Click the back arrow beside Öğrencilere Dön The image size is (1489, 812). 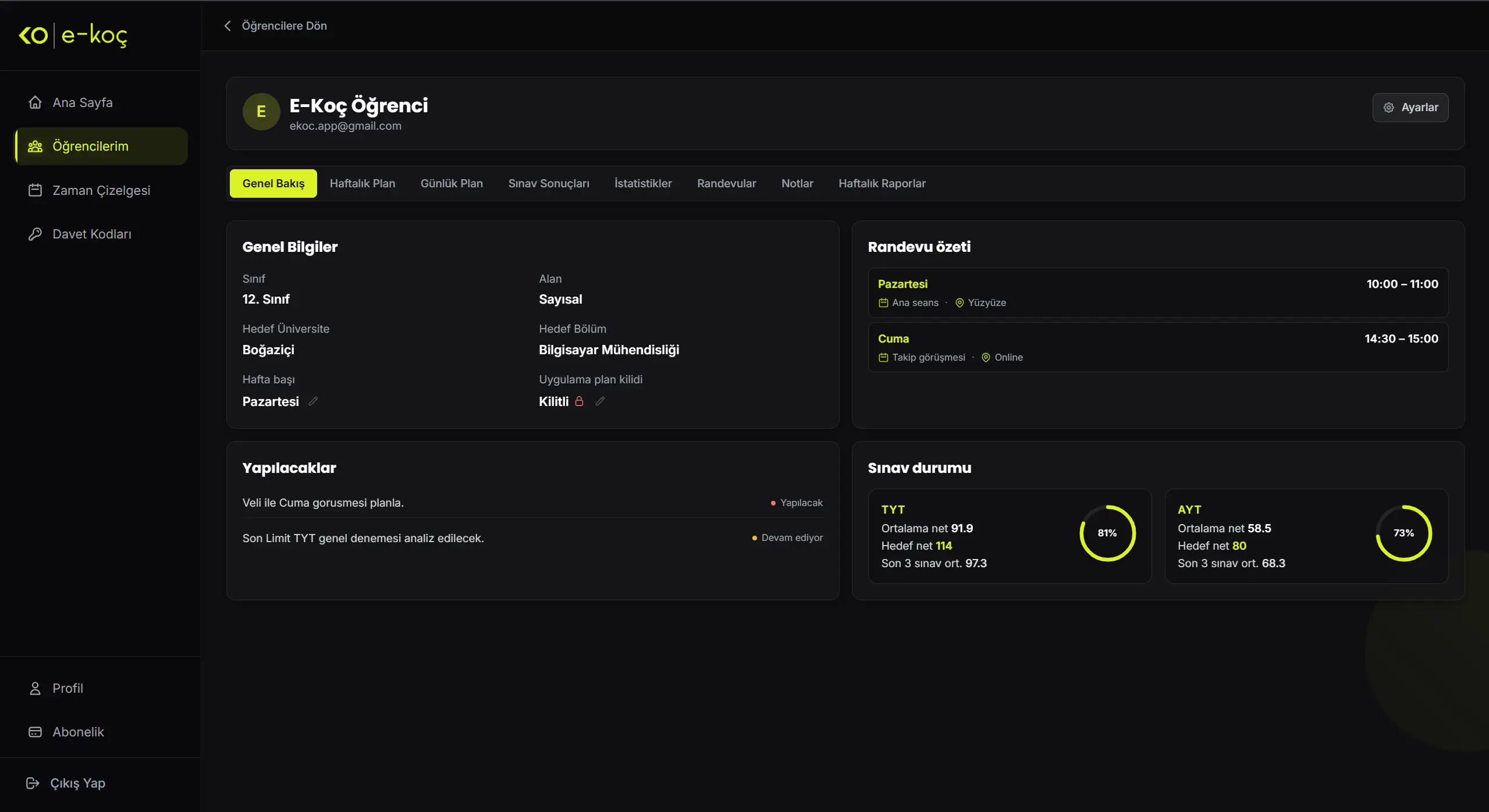(x=228, y=26)
